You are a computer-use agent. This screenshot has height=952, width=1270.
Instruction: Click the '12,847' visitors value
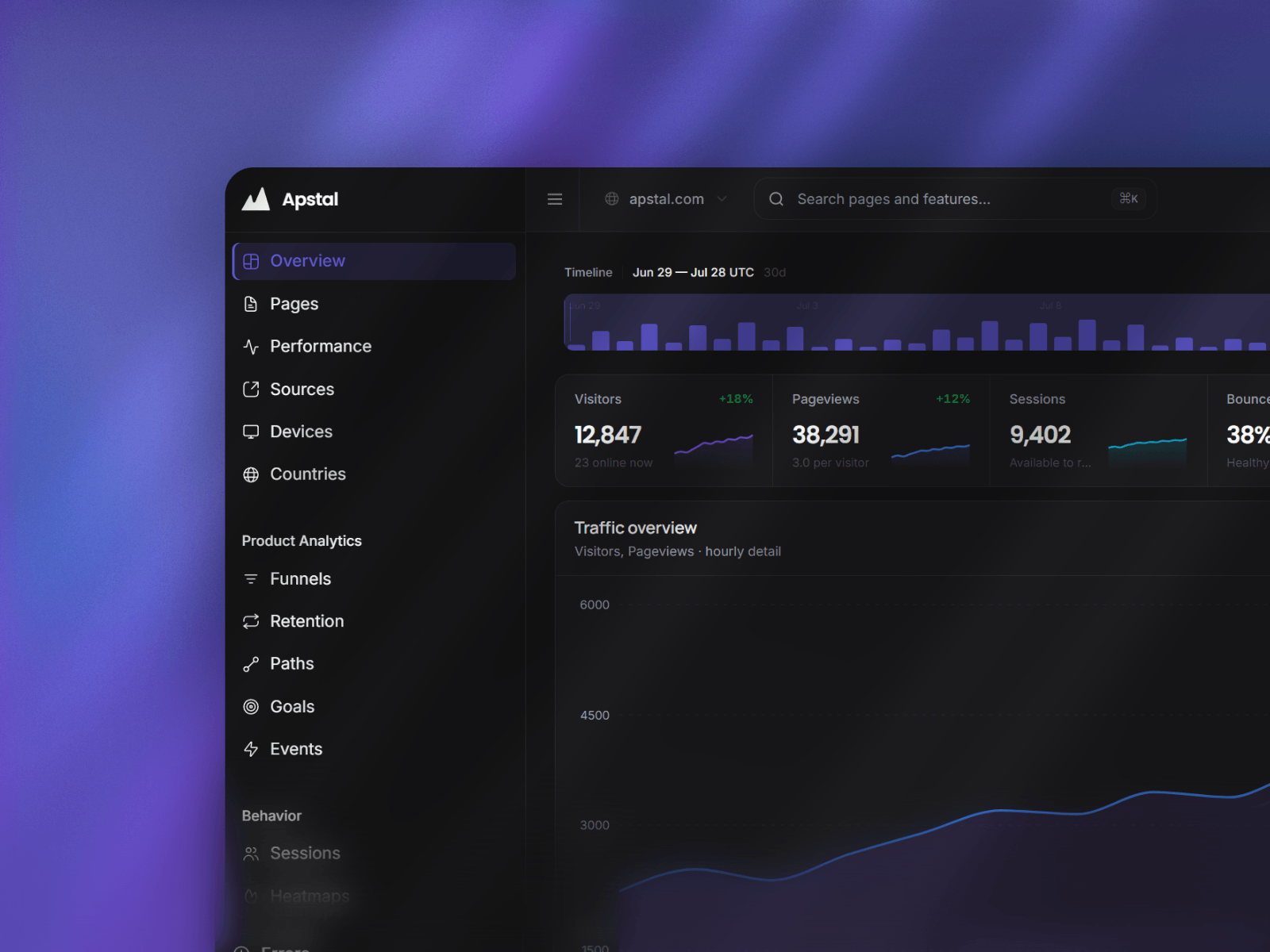click(x=608, y=435)
